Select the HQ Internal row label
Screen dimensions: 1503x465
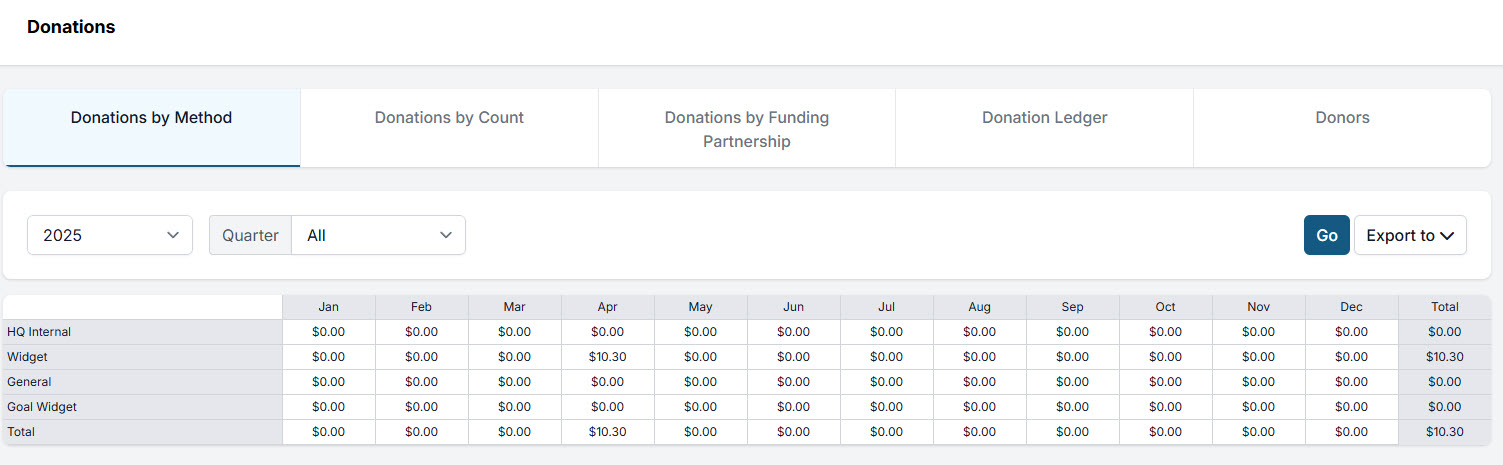[39, 332]
